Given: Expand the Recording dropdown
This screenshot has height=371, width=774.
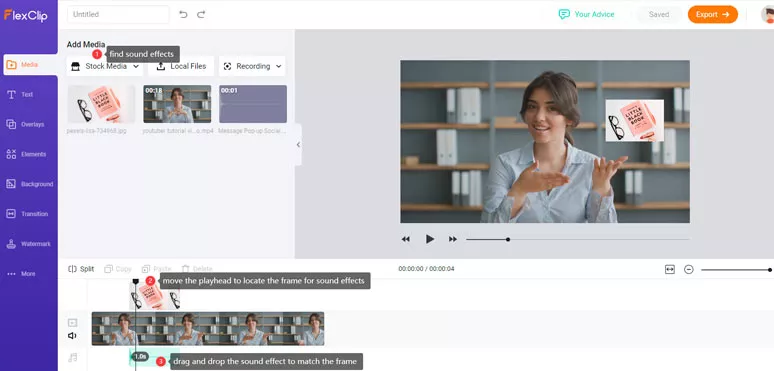Looking at the screenshot, I should [252, 66].
